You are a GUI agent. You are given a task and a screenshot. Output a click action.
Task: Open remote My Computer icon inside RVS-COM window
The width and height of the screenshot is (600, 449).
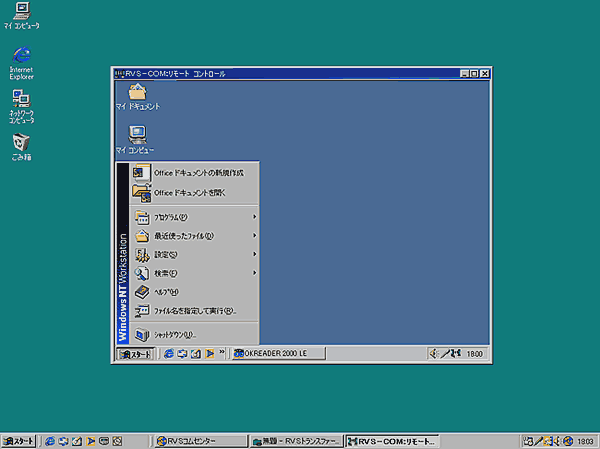pos(137,133)
